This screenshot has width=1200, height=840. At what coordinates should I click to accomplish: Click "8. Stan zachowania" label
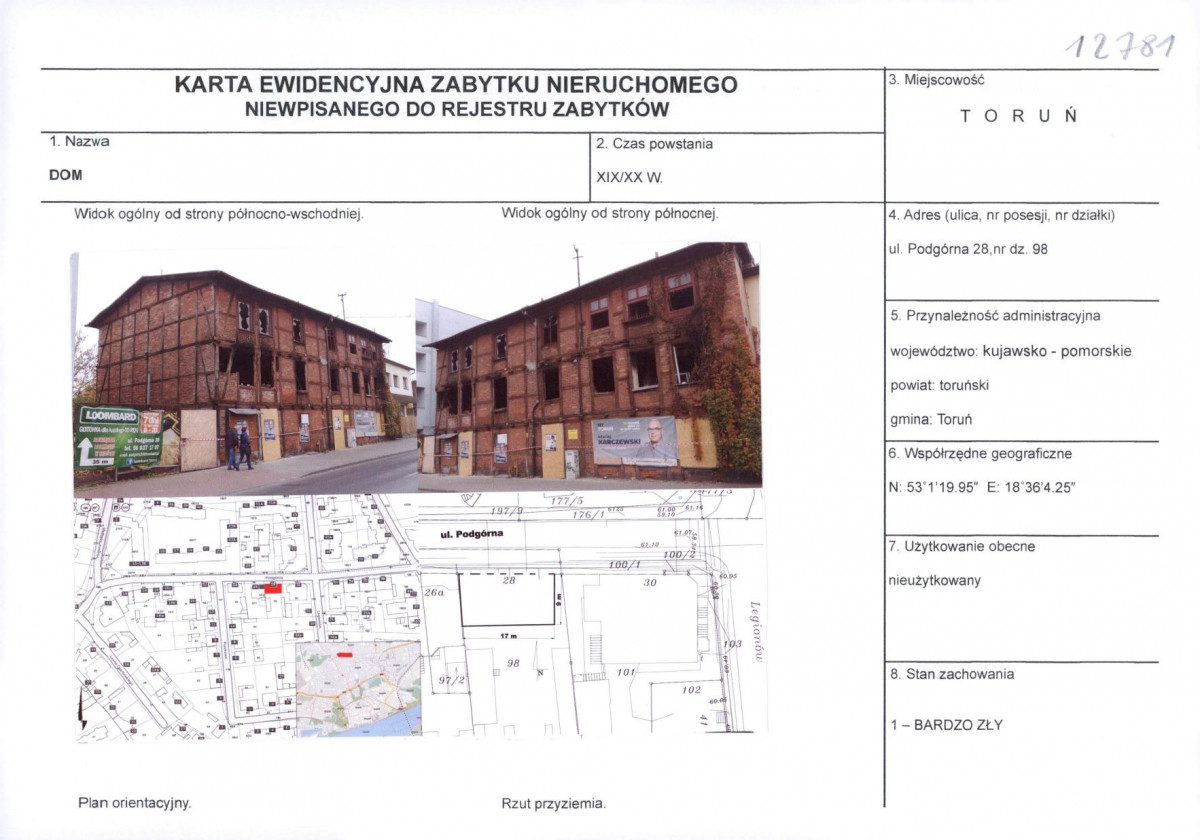tap(951, 674)
